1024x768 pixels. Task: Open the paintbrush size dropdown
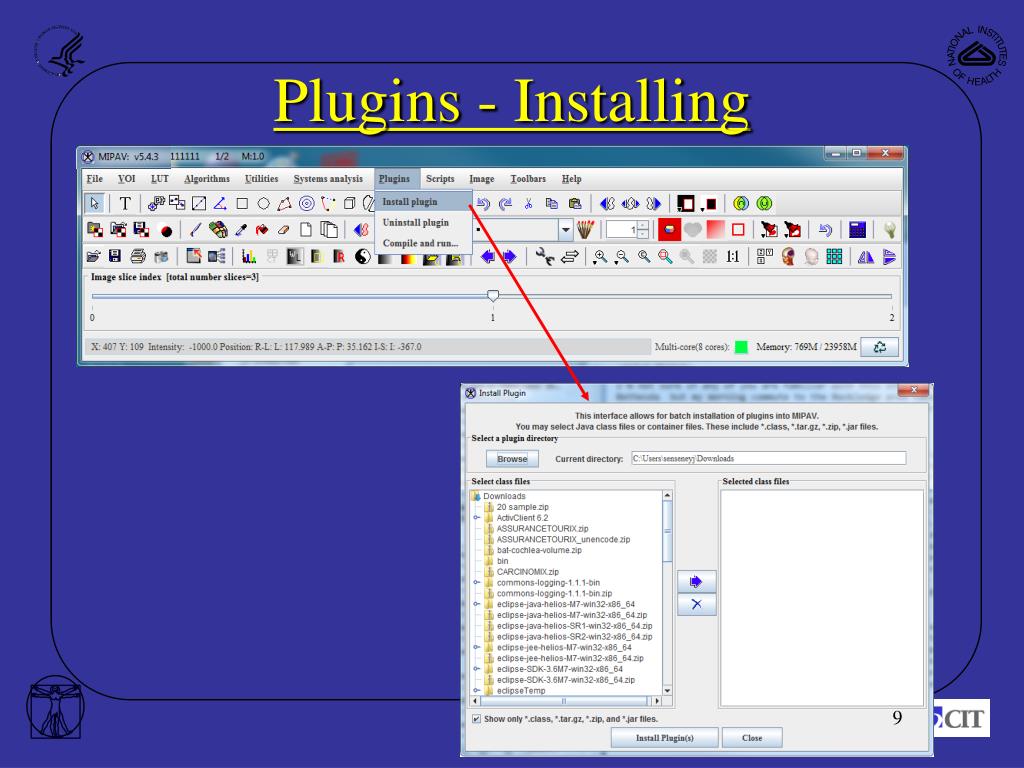click(566, 230)
